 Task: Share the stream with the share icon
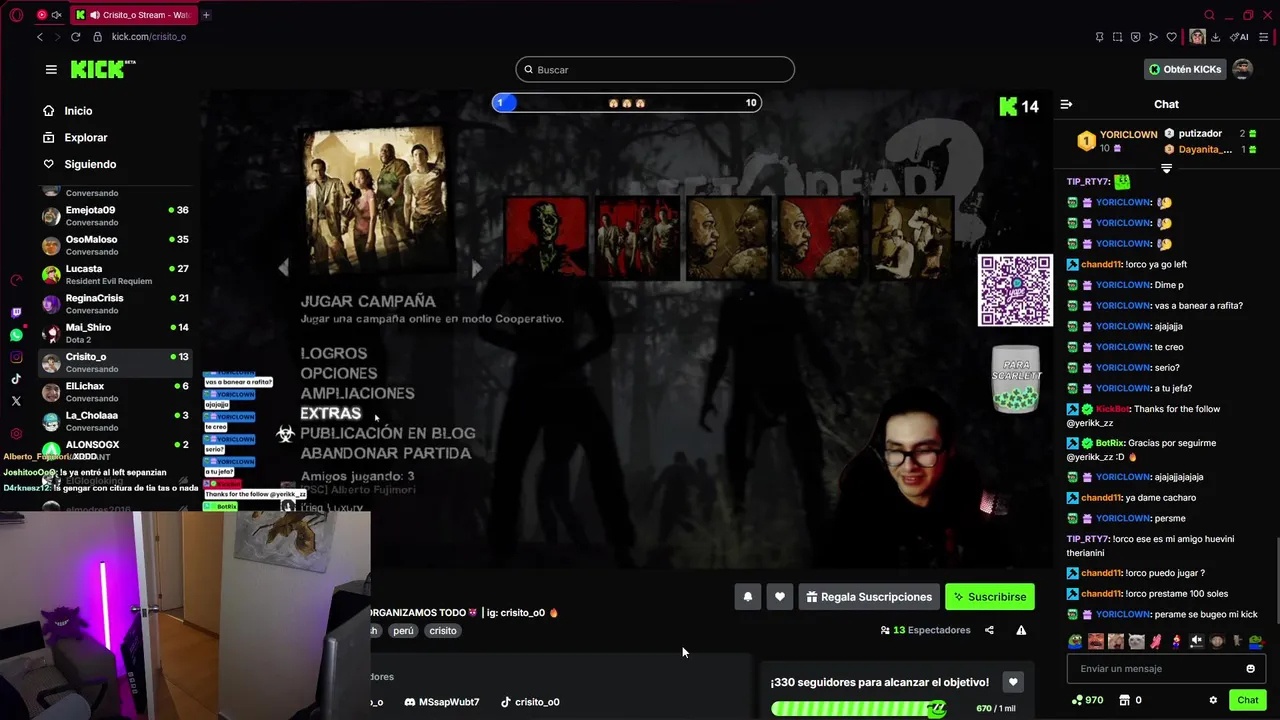pyautogui.click(x=989, y=630)
